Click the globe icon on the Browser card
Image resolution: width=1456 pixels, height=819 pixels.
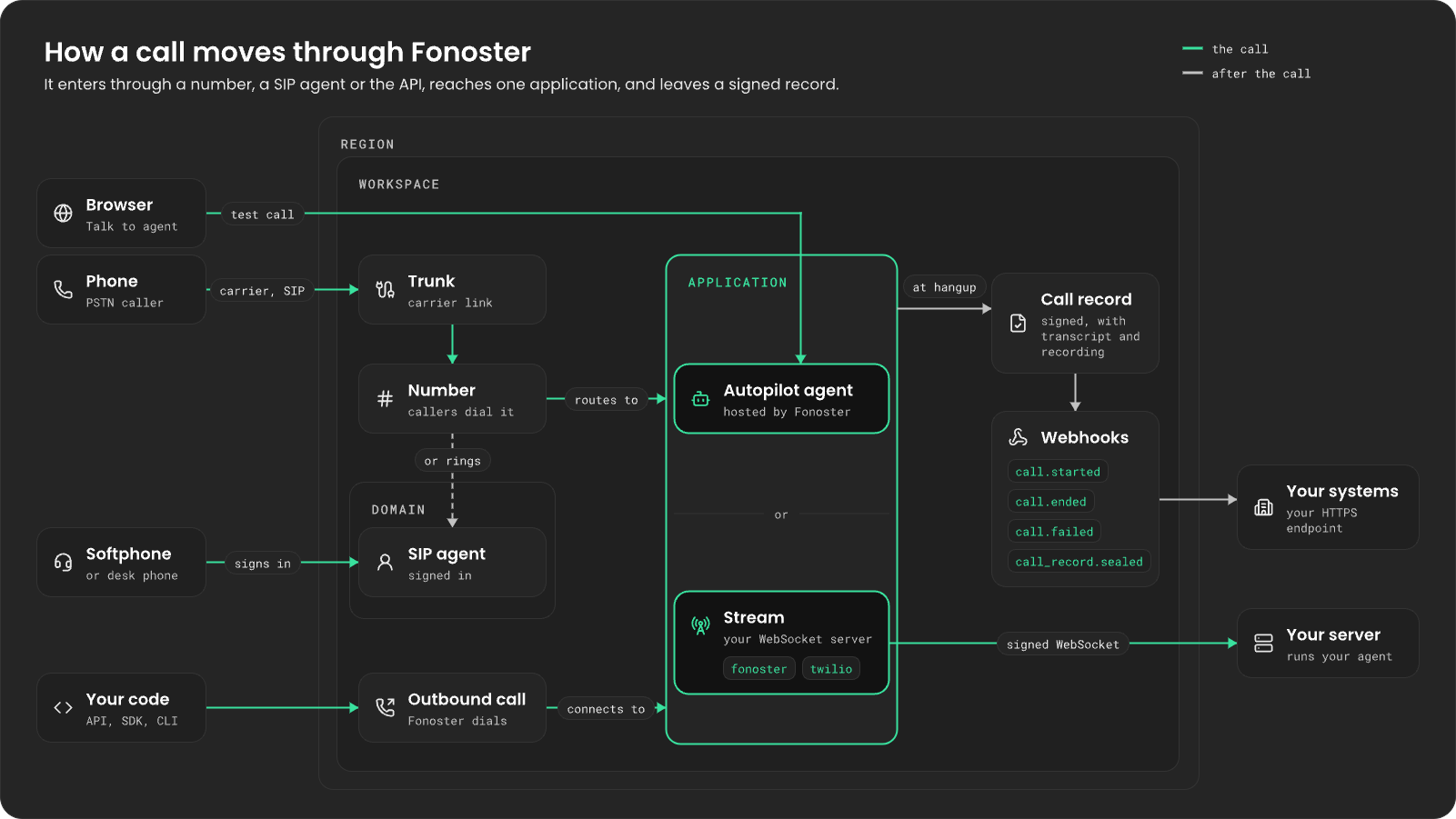pyautogui.click(x=63, y=213)
